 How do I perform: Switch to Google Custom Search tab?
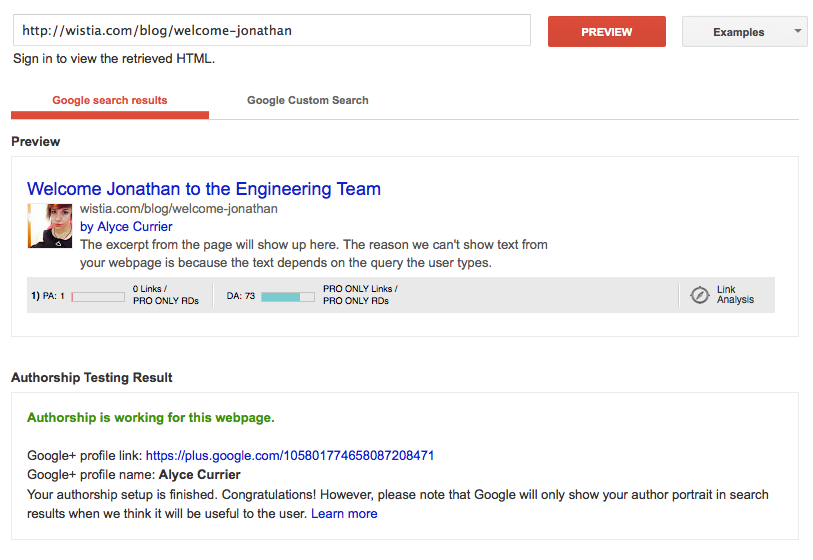point(307,101)
